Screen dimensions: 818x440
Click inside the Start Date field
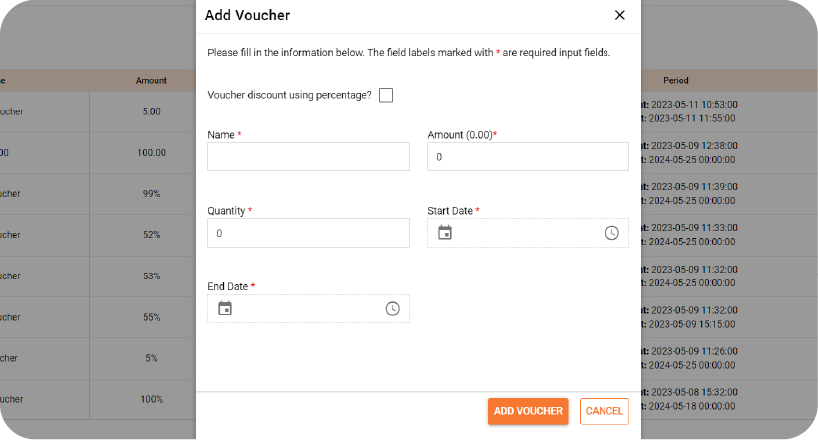click(x=527, y=233)
